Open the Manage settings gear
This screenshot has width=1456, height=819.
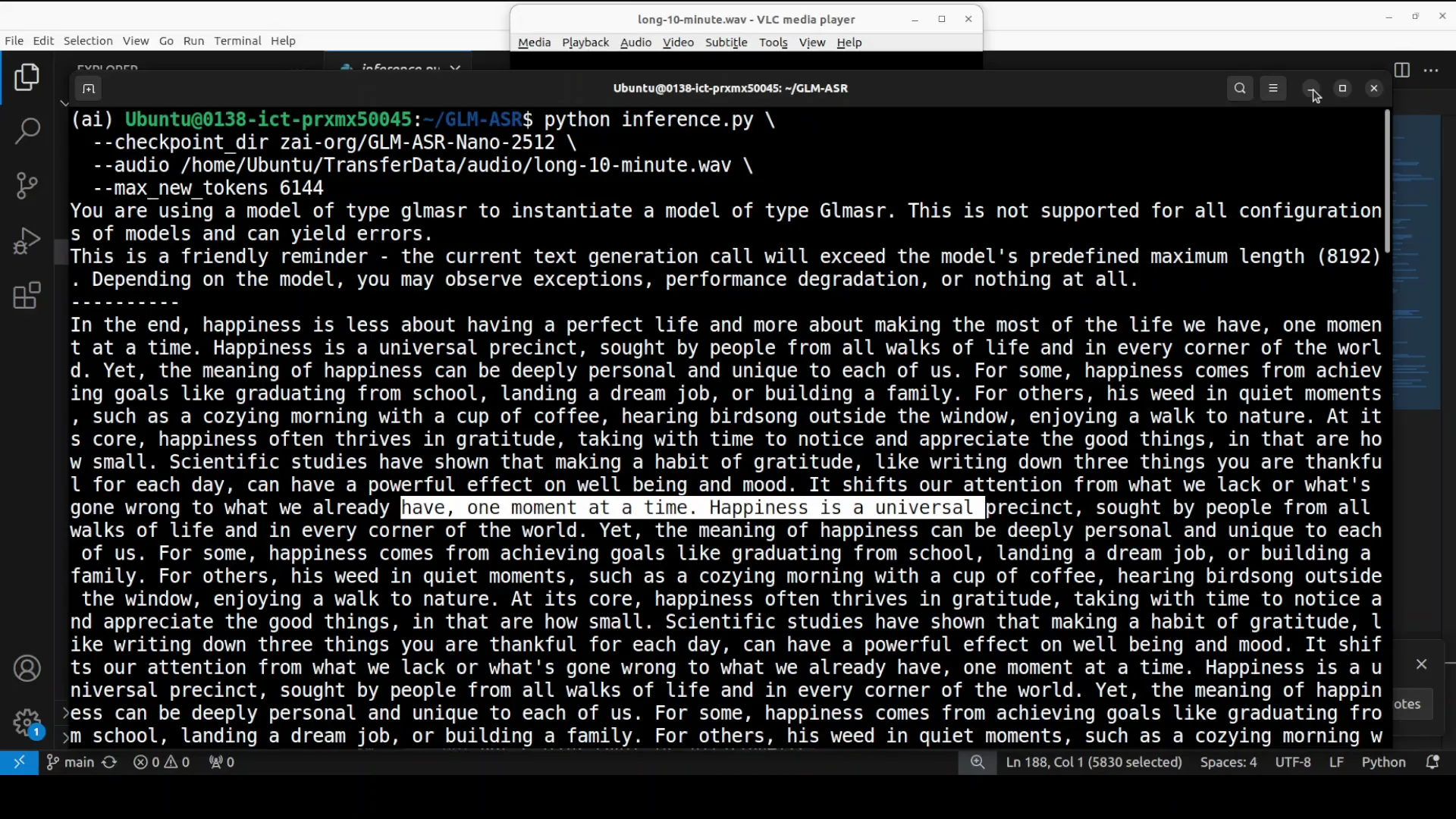(27, 723)
